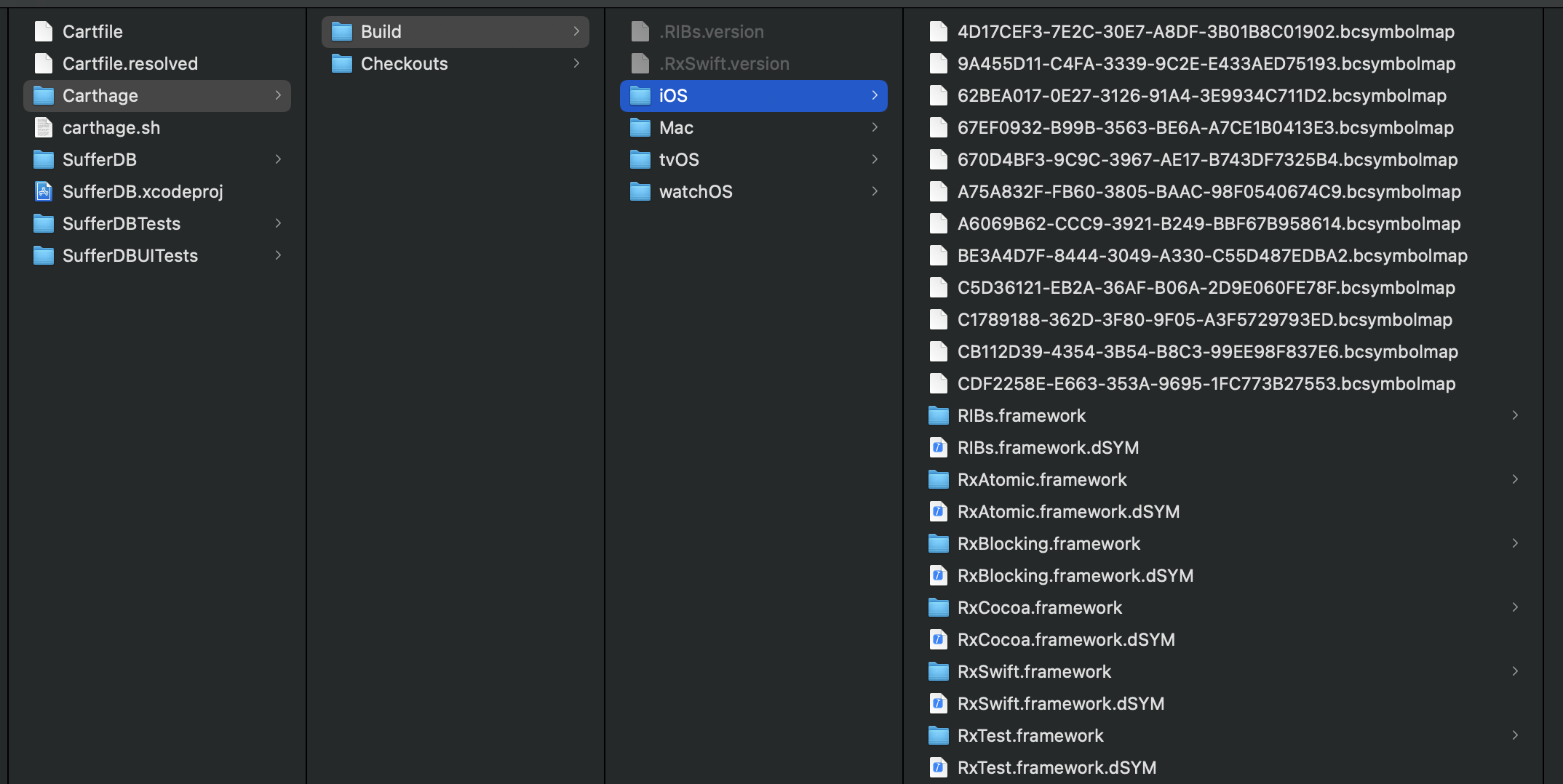1563x784 pixels.
Task: Click the RIBs.framework.dSYM file icon
Action: [939, 447]
